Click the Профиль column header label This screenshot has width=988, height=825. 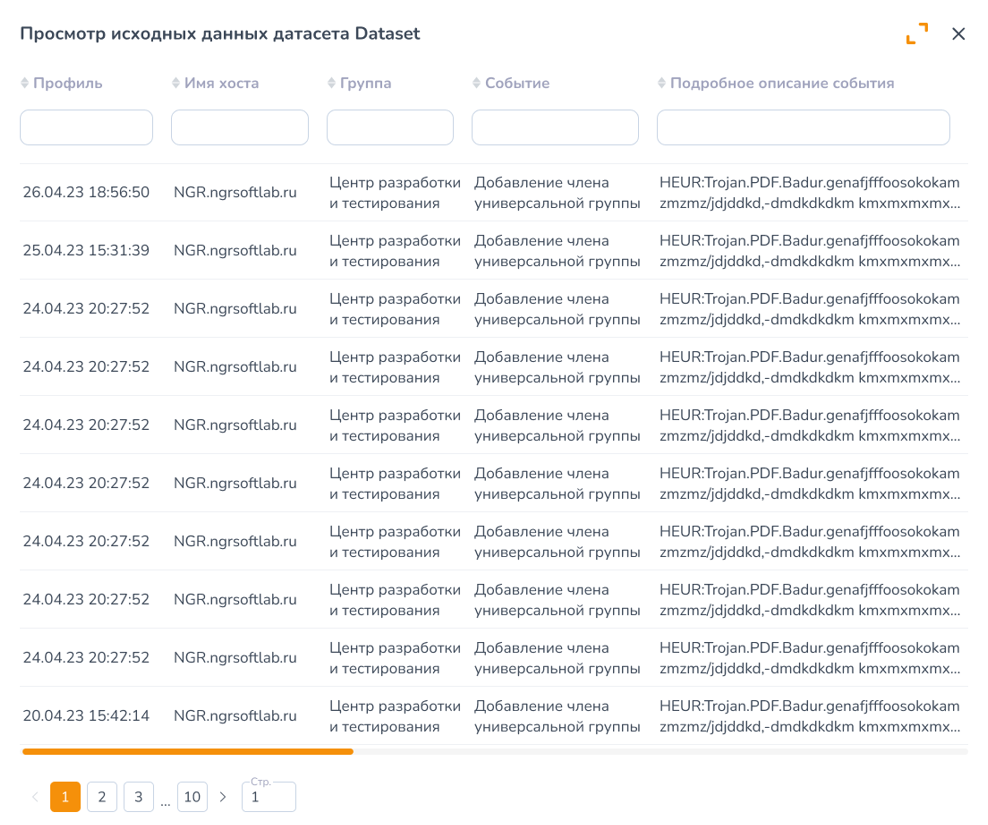point(67,83)
